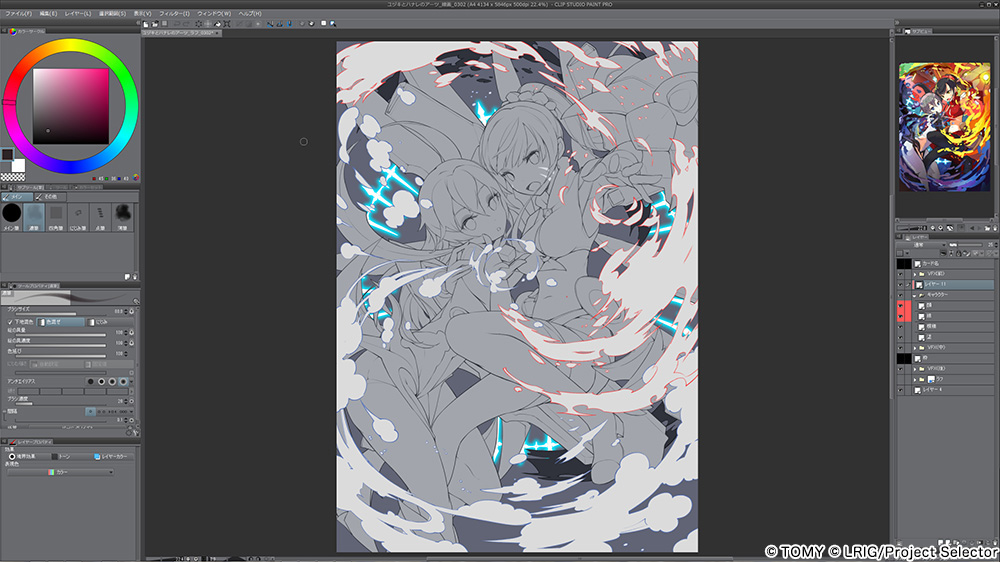The width and height of the screenshot is (1000, 562).
Task: Click the Clear (burst) toolbar icon
Action: 198,24
